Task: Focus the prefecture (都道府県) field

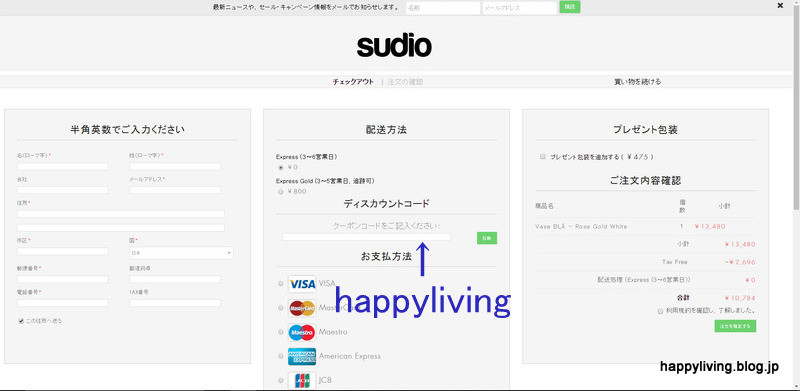Action: [175, 279]
